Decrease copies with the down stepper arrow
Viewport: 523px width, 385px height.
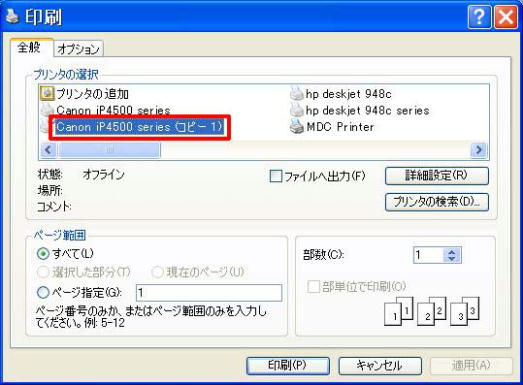tap(452, 259)
